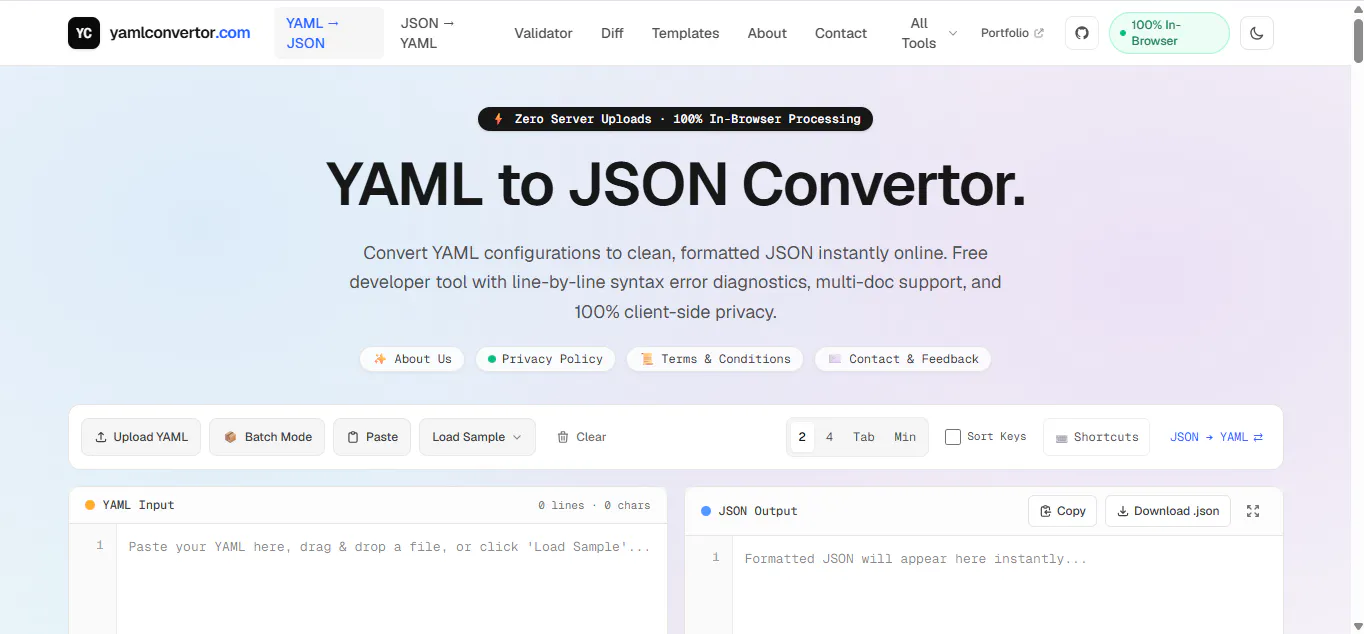Open the YAML → JSON nav tab
This screenshot has width=1364, height=634.
329,33
